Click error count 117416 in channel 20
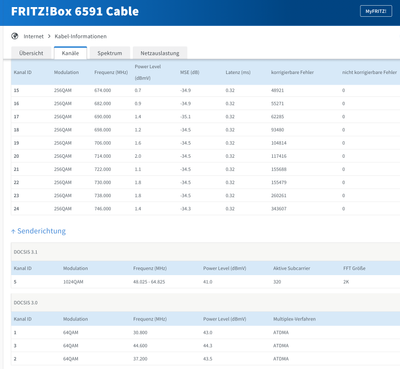 point(279,156)
